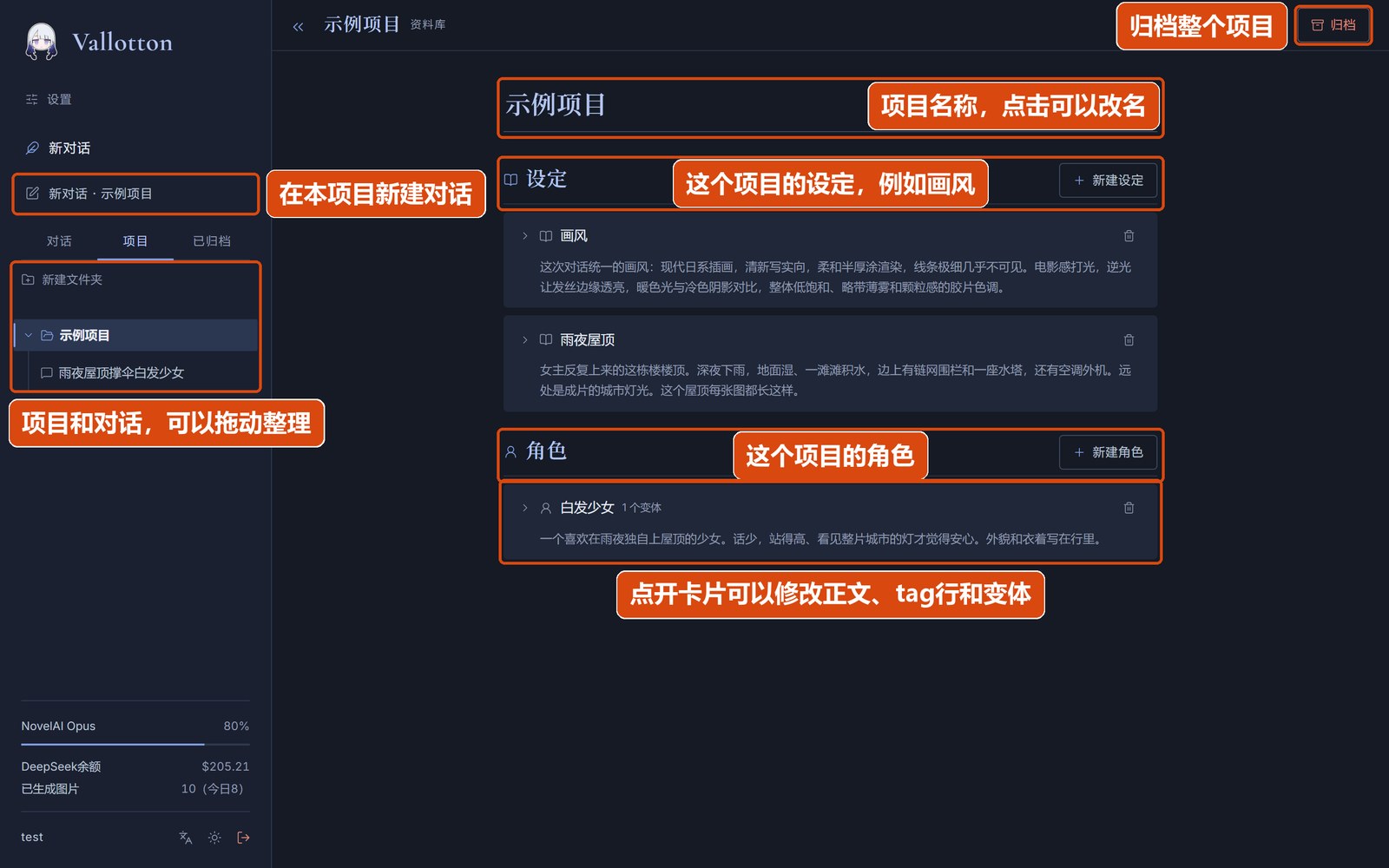Screen dimensions: 1389x868
Task: Click the 1个变体 variant label
Action: (642, 508)
